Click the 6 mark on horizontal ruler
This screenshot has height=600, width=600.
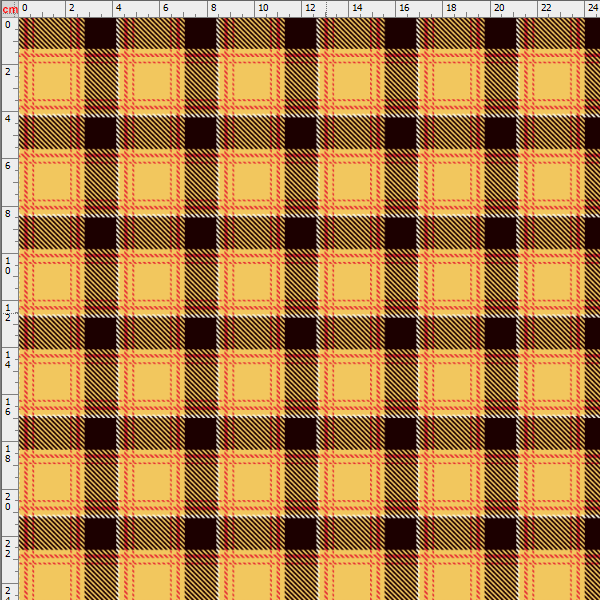[x=165, y=8]
